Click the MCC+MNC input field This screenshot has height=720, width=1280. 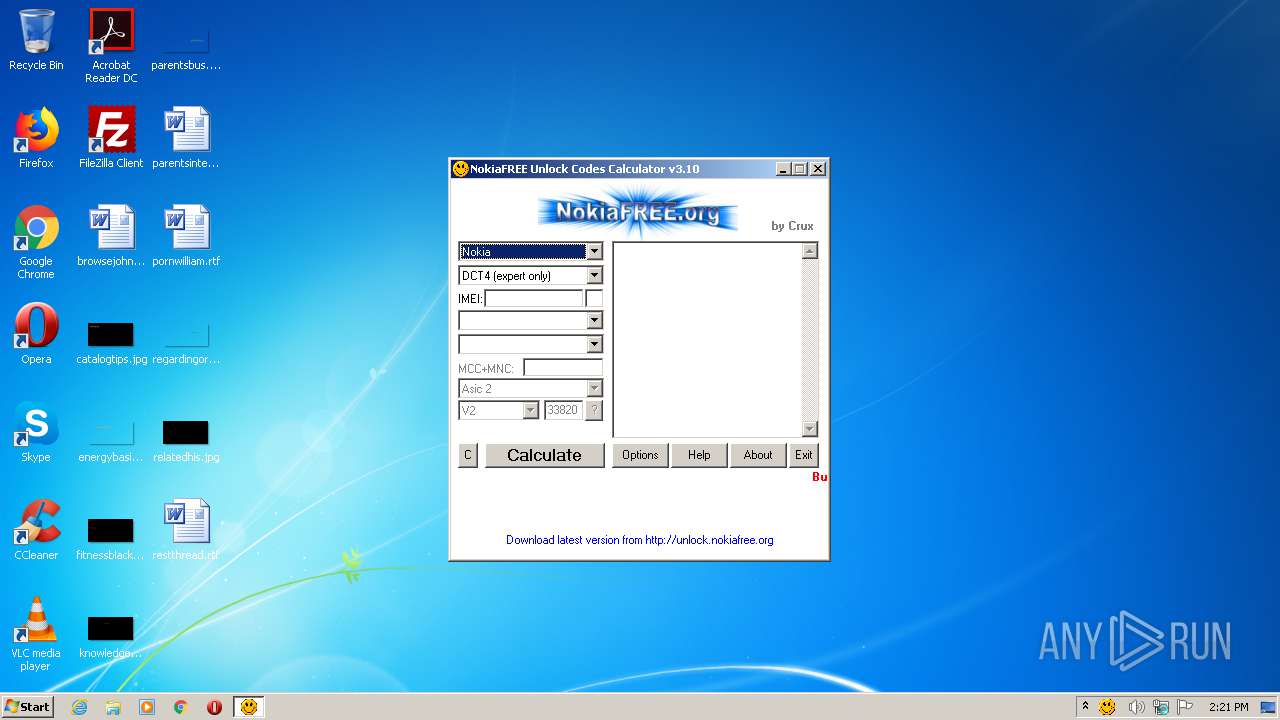563,368
